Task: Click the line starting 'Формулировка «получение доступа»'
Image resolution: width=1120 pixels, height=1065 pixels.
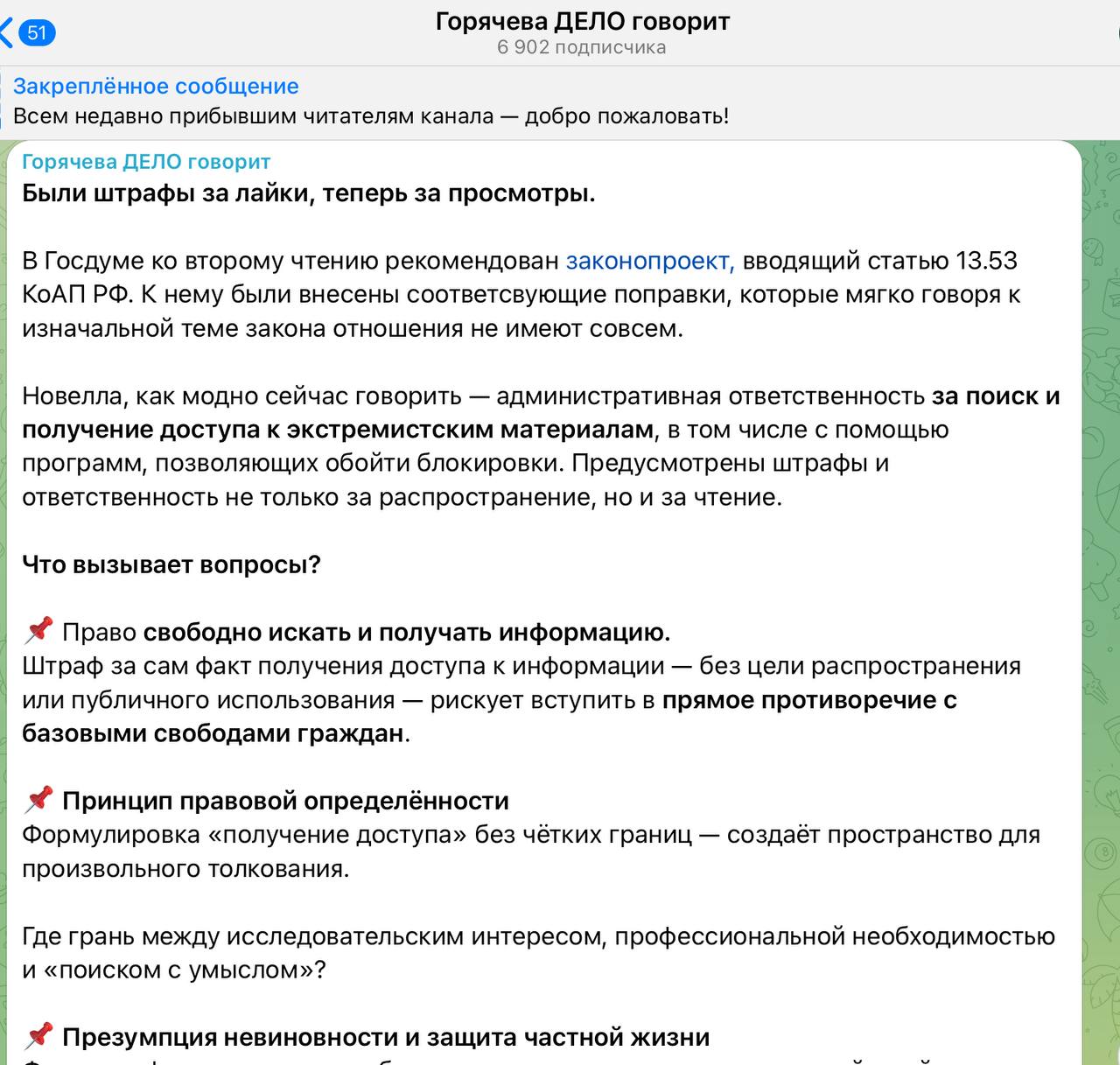Action: point(531,835)
